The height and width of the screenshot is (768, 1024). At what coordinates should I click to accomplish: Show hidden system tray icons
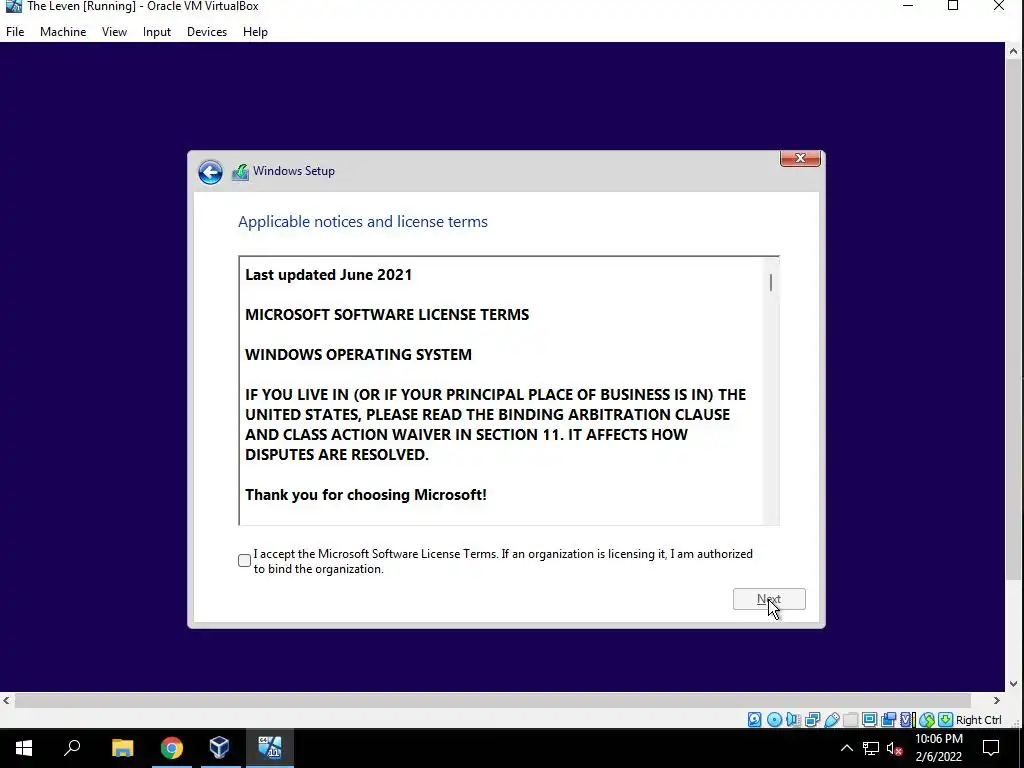pyautogui.click(x=846, y=748)
